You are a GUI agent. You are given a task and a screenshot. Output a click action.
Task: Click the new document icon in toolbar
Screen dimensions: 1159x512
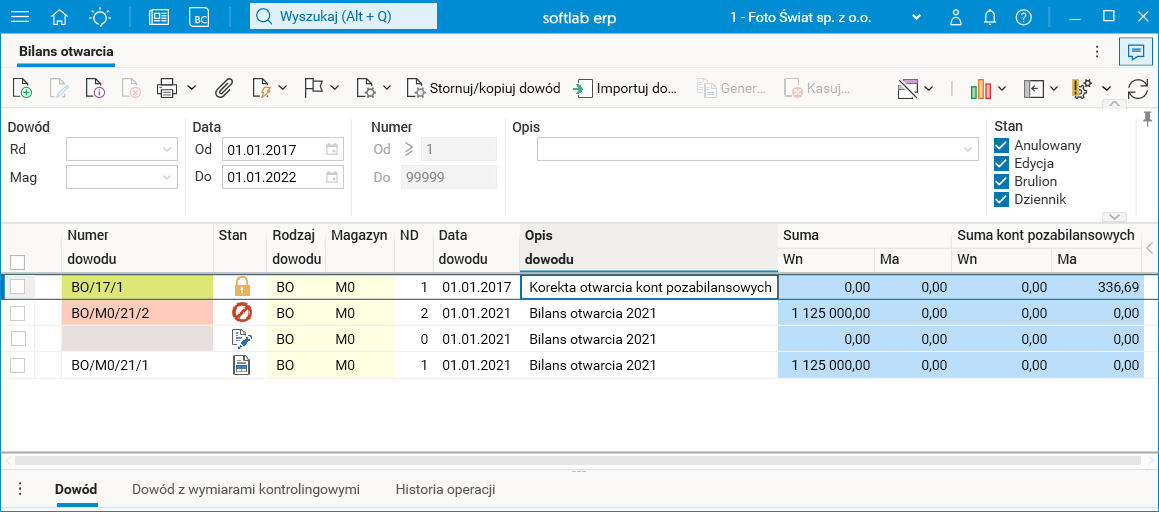(x=22, y=88)
